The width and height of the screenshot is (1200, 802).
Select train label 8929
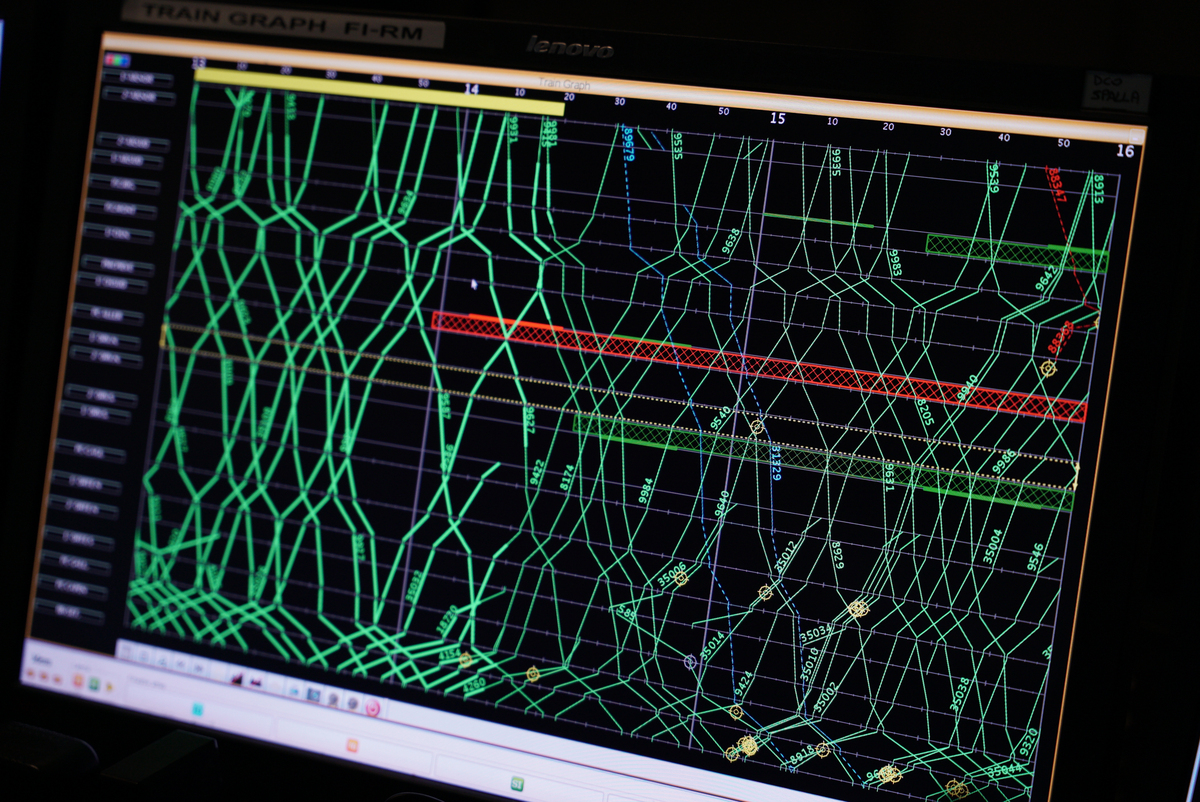(x=837, y=554)
